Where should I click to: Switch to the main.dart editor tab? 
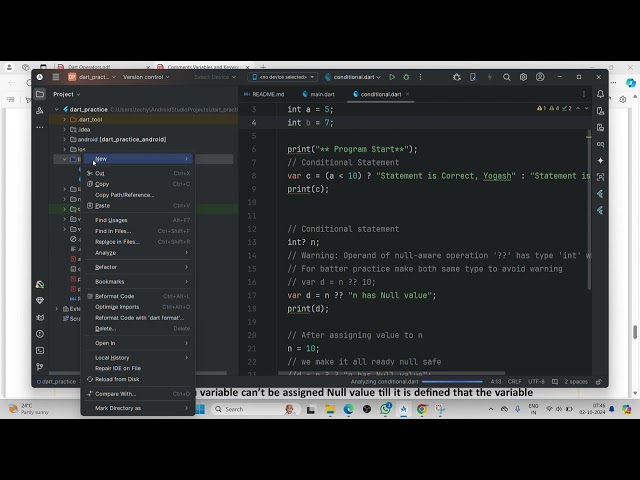(319, 94)
